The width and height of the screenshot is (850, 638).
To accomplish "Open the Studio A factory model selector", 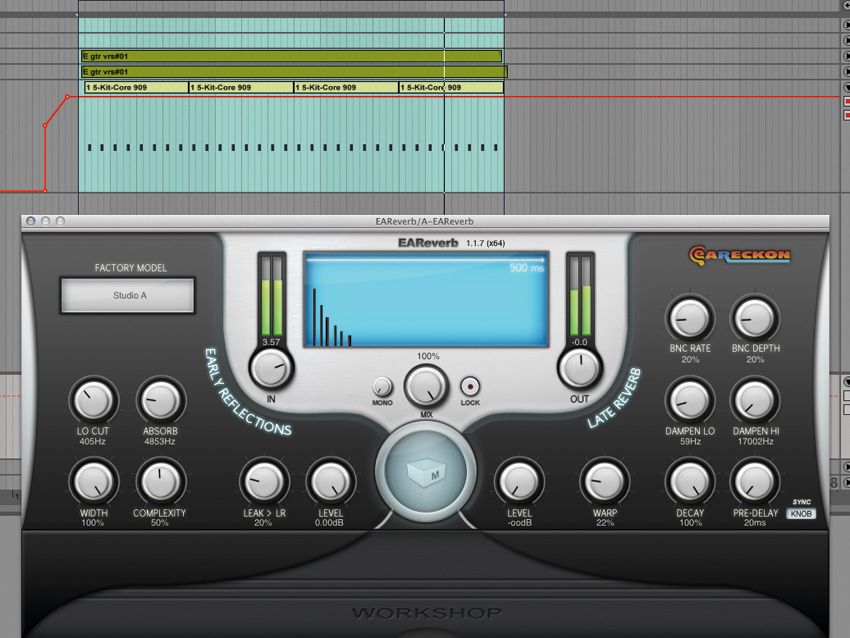I will pos(128,296).
